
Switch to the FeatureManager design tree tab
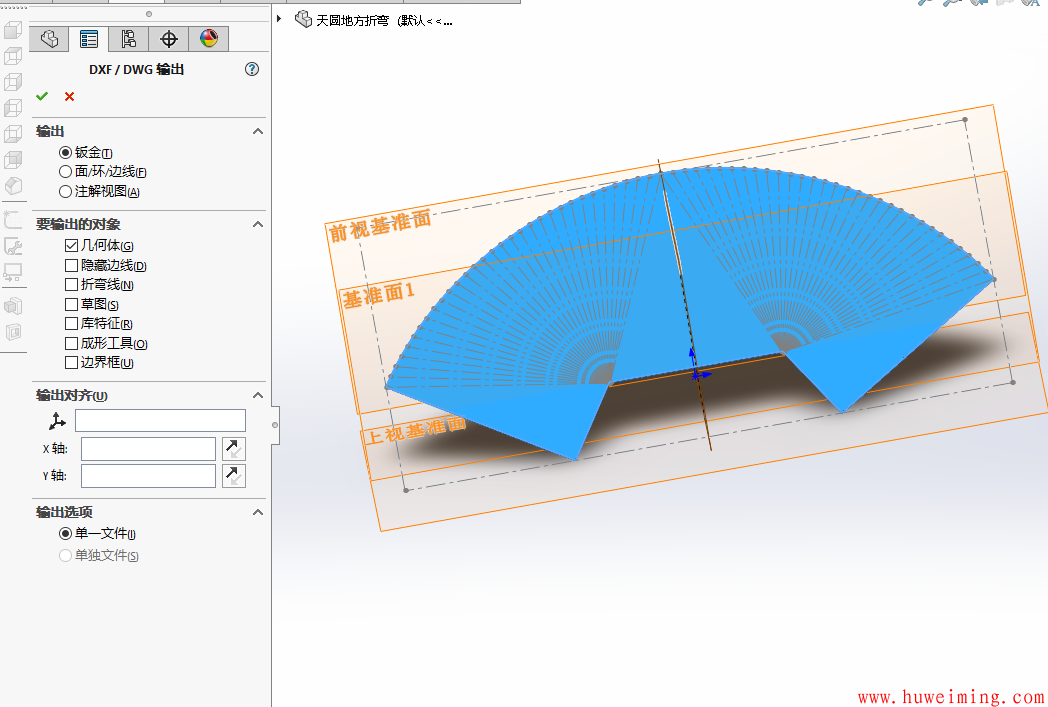pos(49,39)
